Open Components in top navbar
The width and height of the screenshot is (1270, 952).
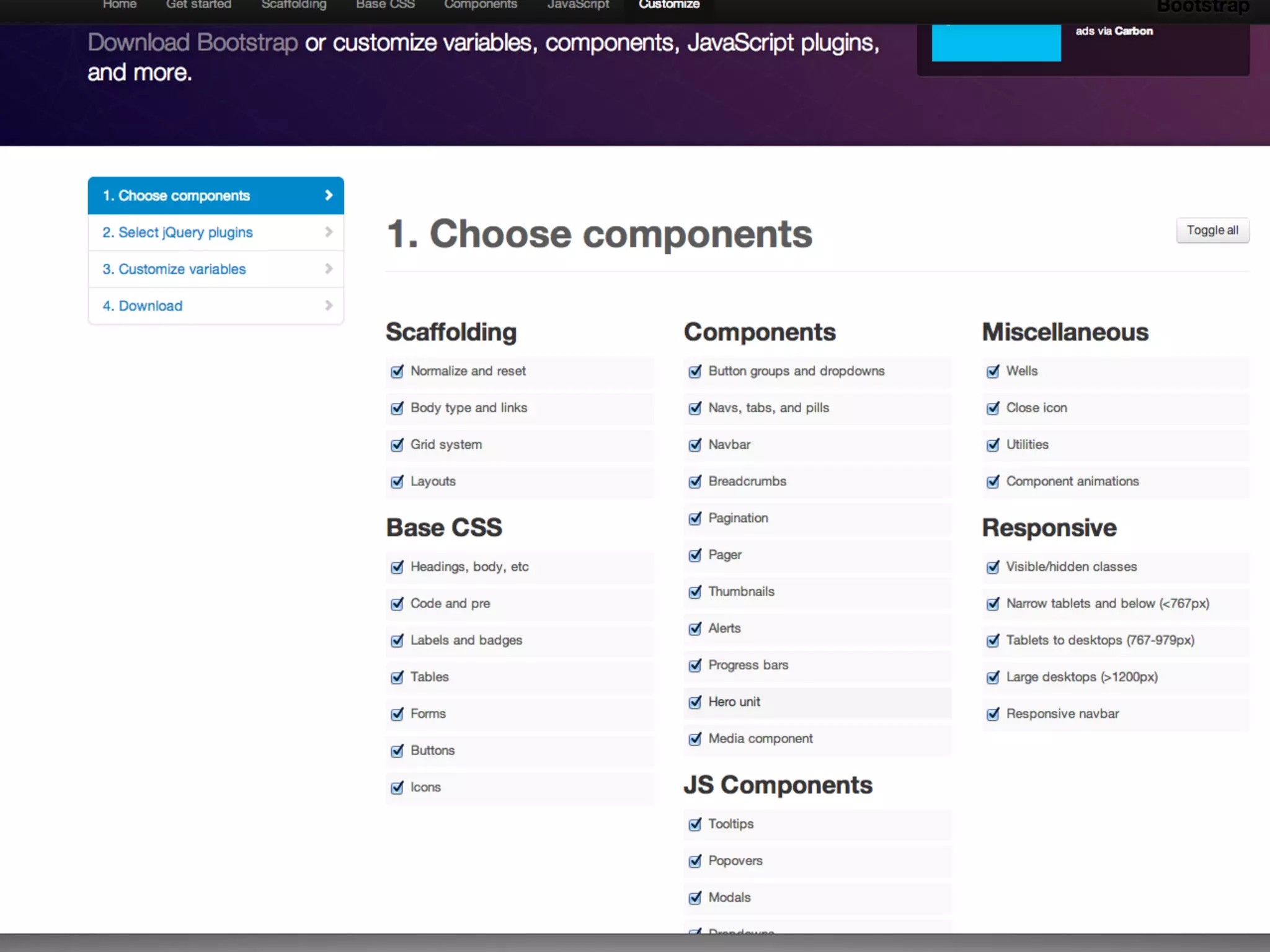[x=480, y=5]
